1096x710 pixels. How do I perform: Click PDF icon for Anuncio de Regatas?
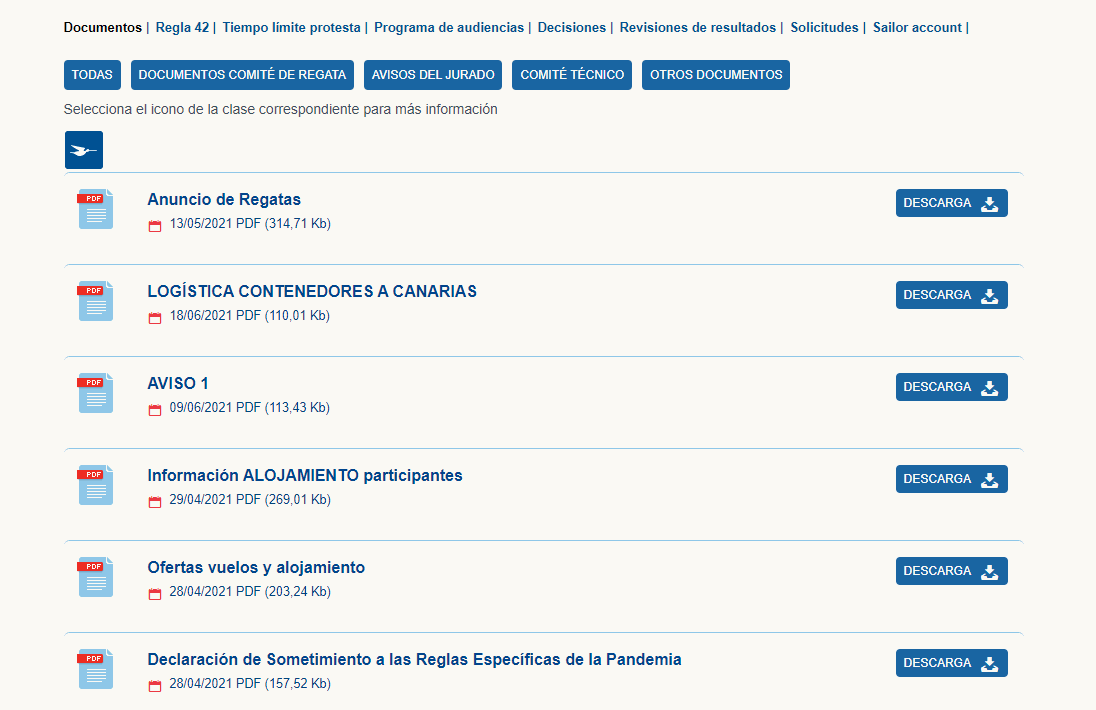[95, 209]
